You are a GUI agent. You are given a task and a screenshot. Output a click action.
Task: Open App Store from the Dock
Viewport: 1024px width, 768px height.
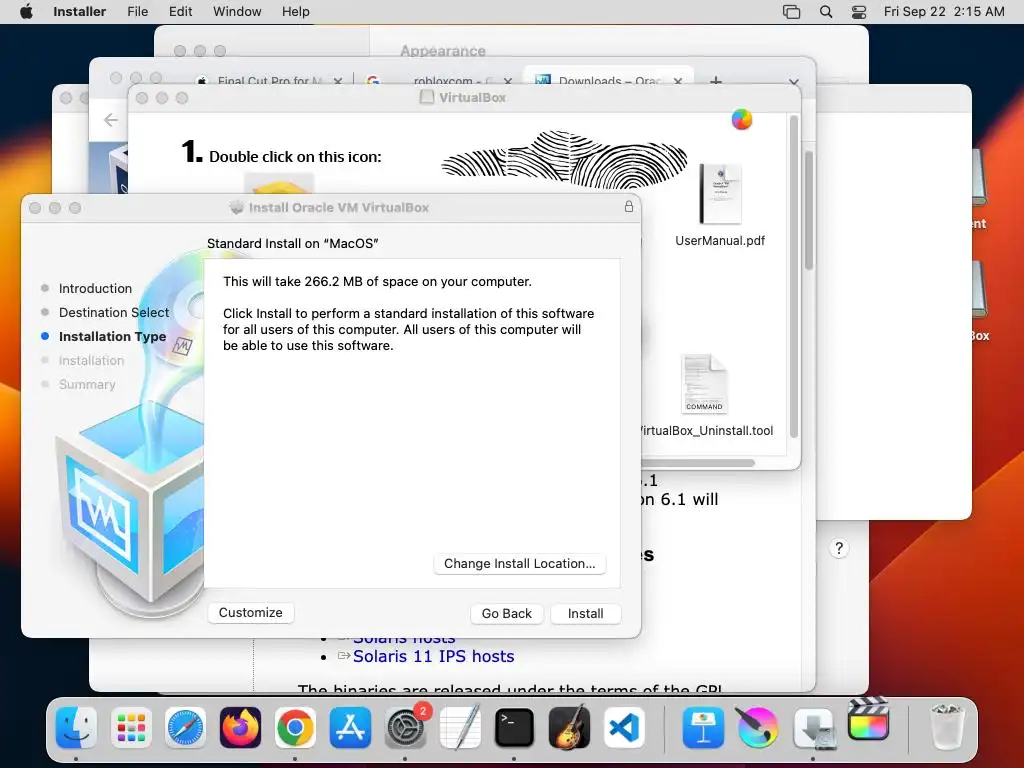pyautogui.click(x=350, y=728)
